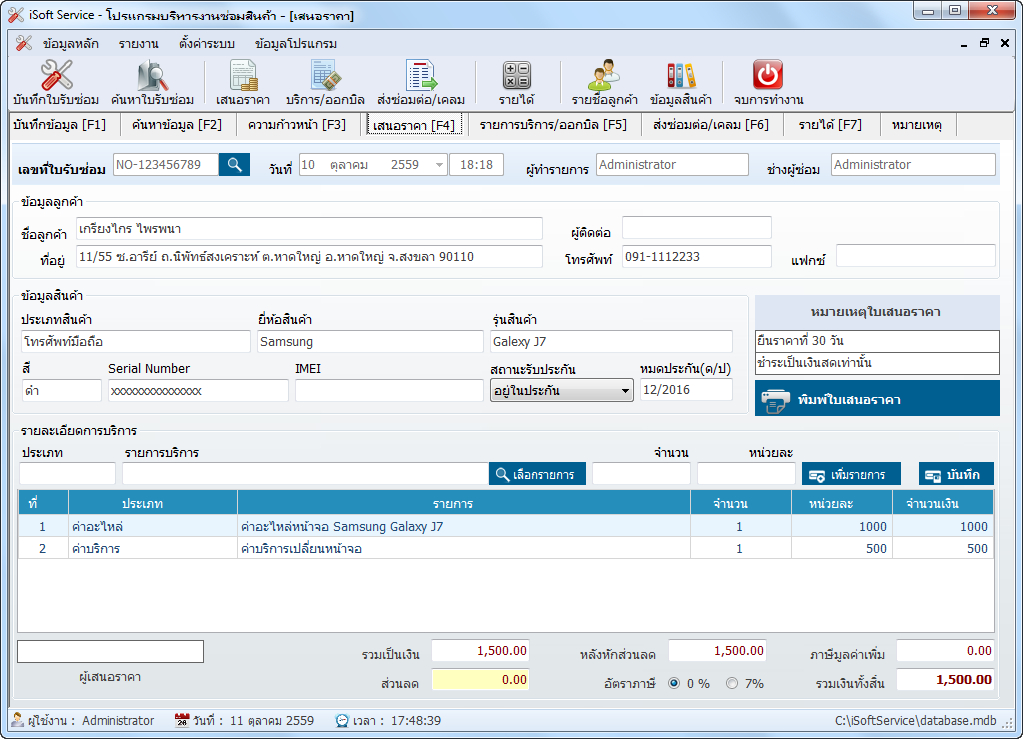Click the จบการทำงาน power icon
Image resolution: width=1023 pixels, height=739 pixels.
tap(768, 75)
